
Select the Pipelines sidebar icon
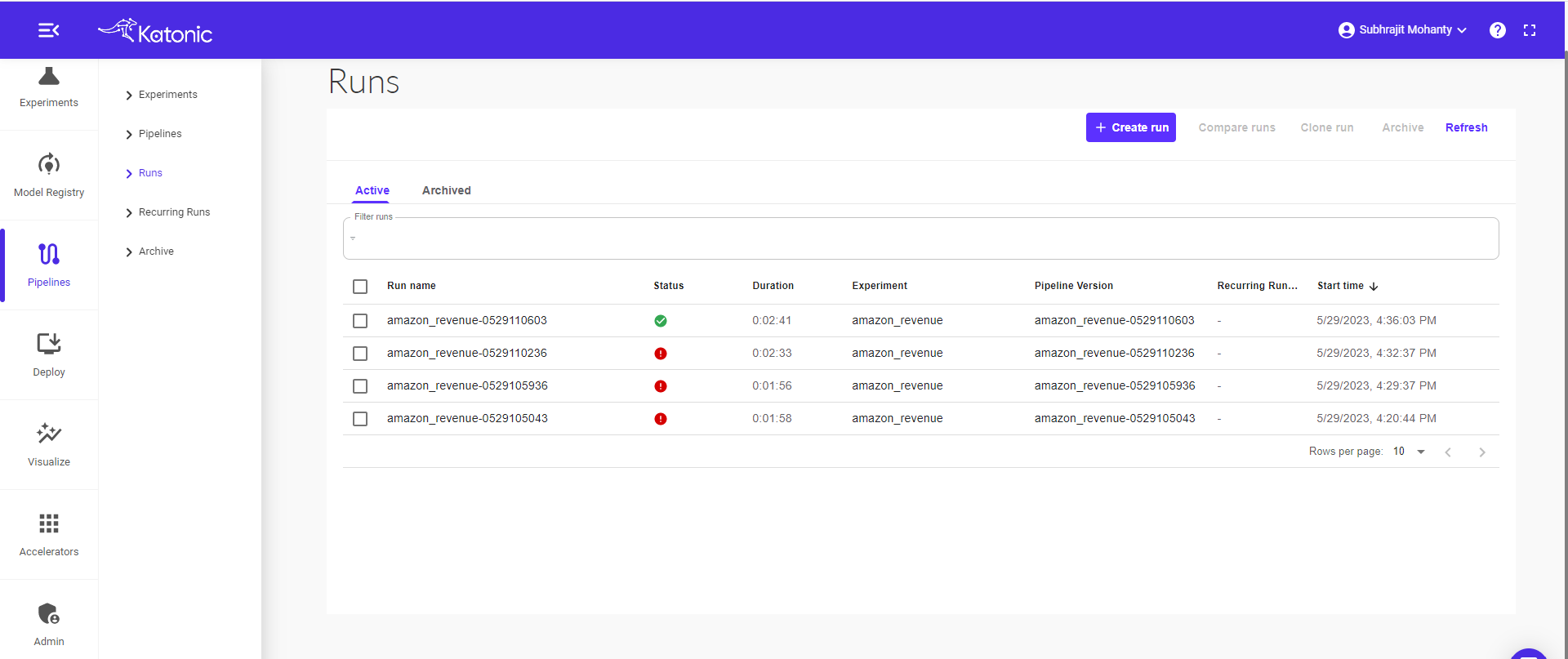pyautogui.click(x=49, y=254)
